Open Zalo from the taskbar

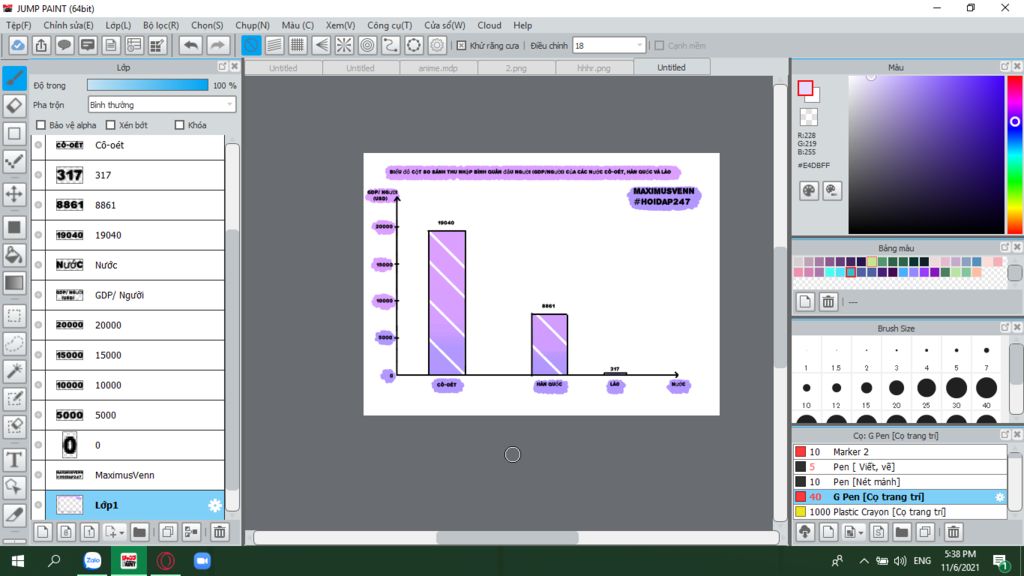[92, 561]
